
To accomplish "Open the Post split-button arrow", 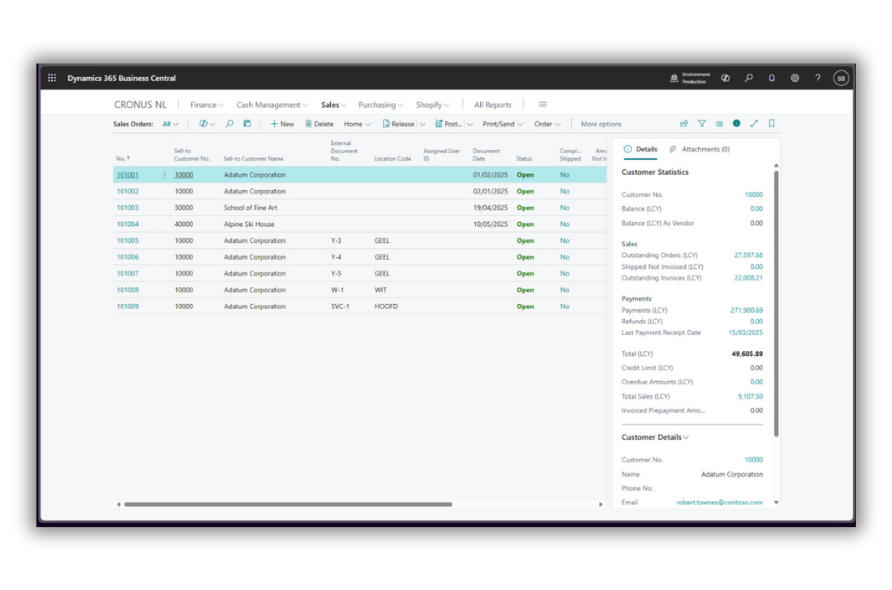I will (x=470, y=124).
